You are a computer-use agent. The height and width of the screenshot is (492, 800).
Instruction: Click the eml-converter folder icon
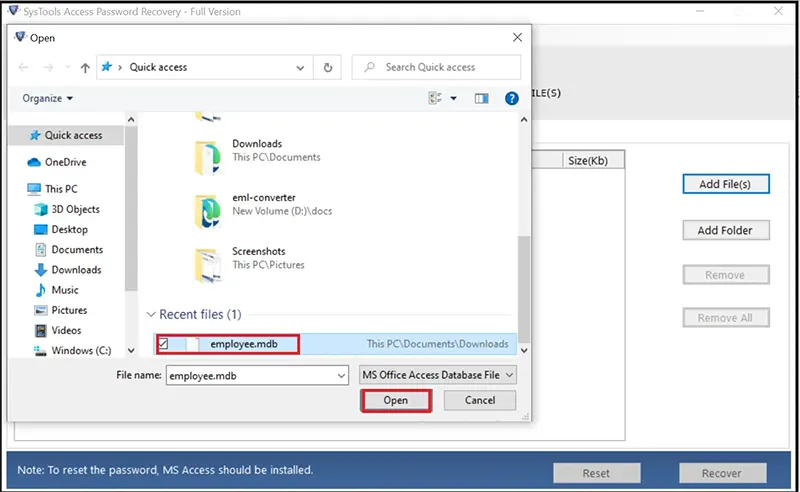208,211
